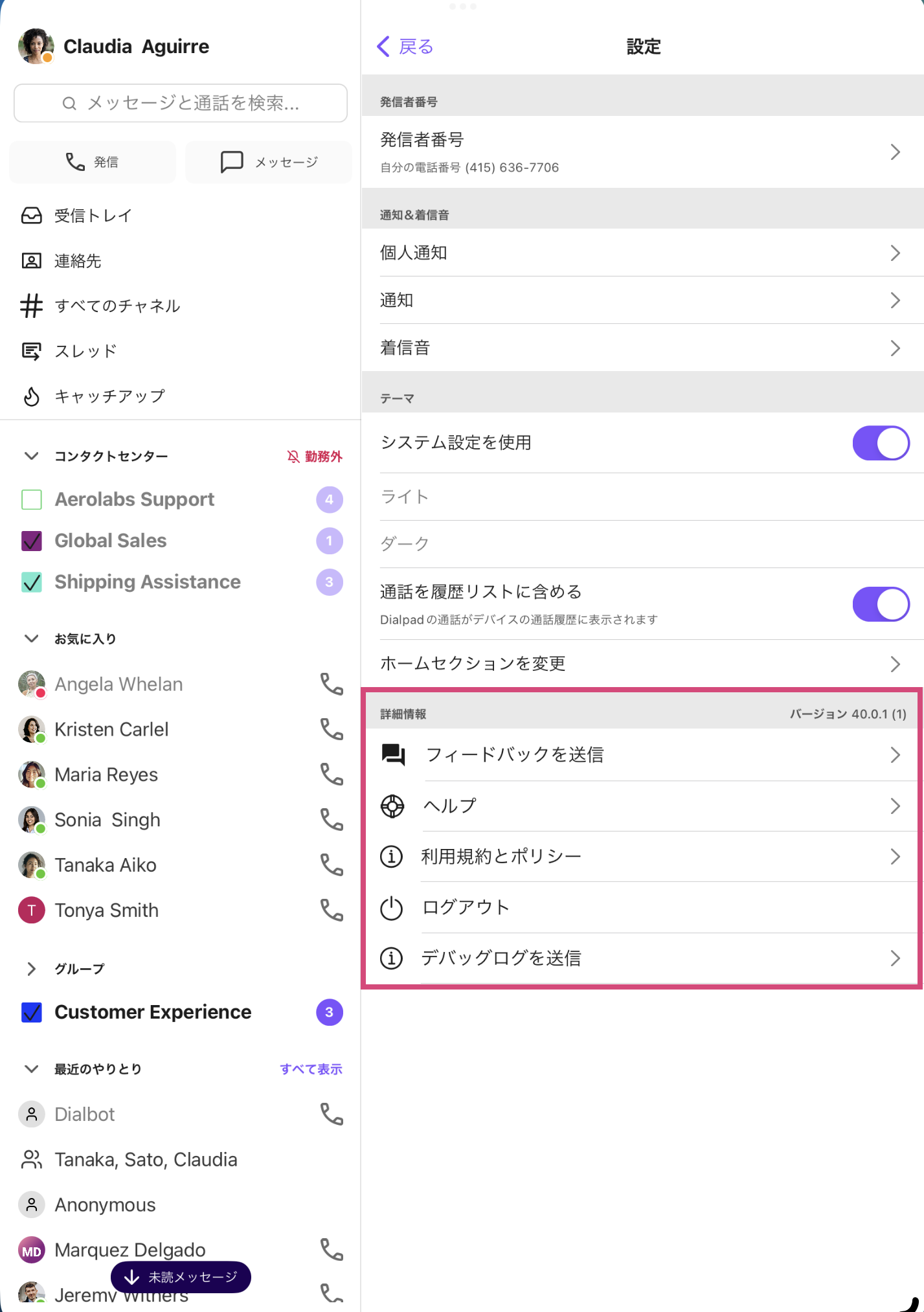Click the search messages and calls field

181,103
